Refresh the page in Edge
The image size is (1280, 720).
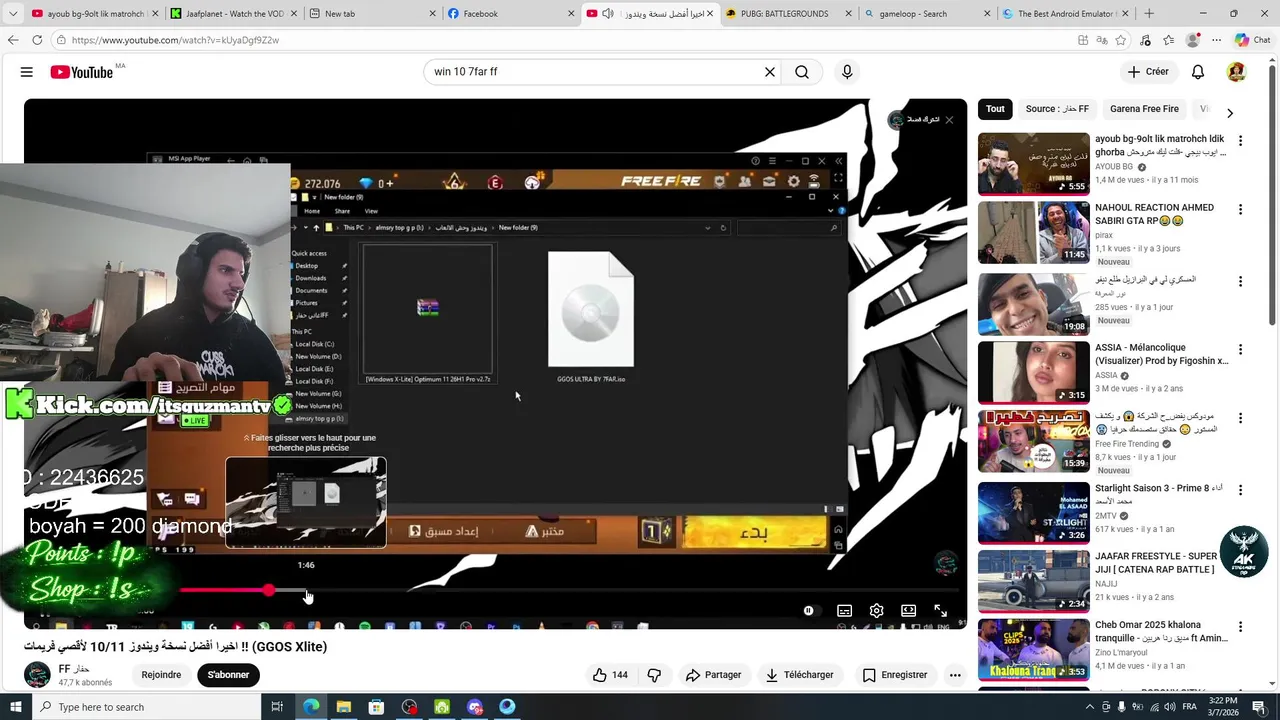(37, 40)
